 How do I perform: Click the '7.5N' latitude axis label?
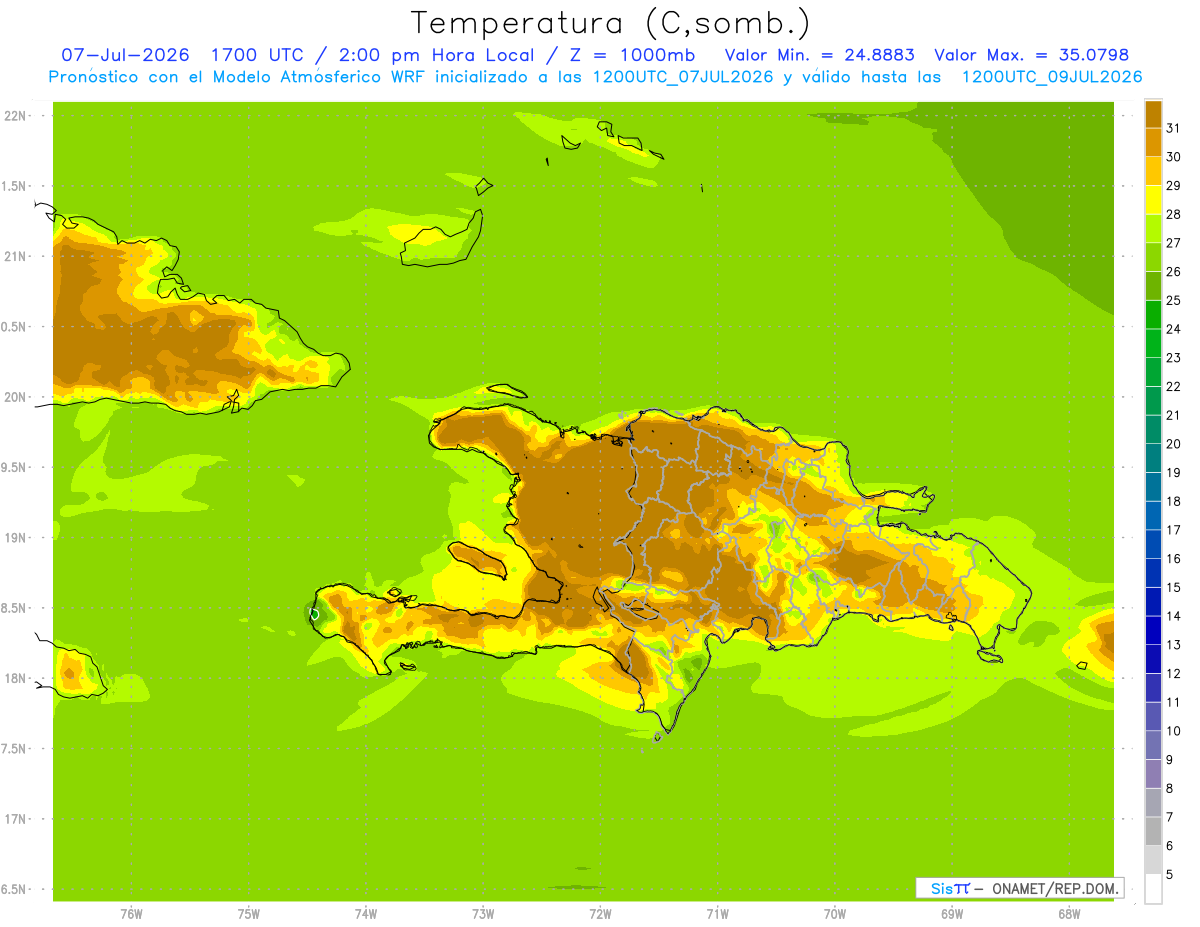[x=14, y=749]
